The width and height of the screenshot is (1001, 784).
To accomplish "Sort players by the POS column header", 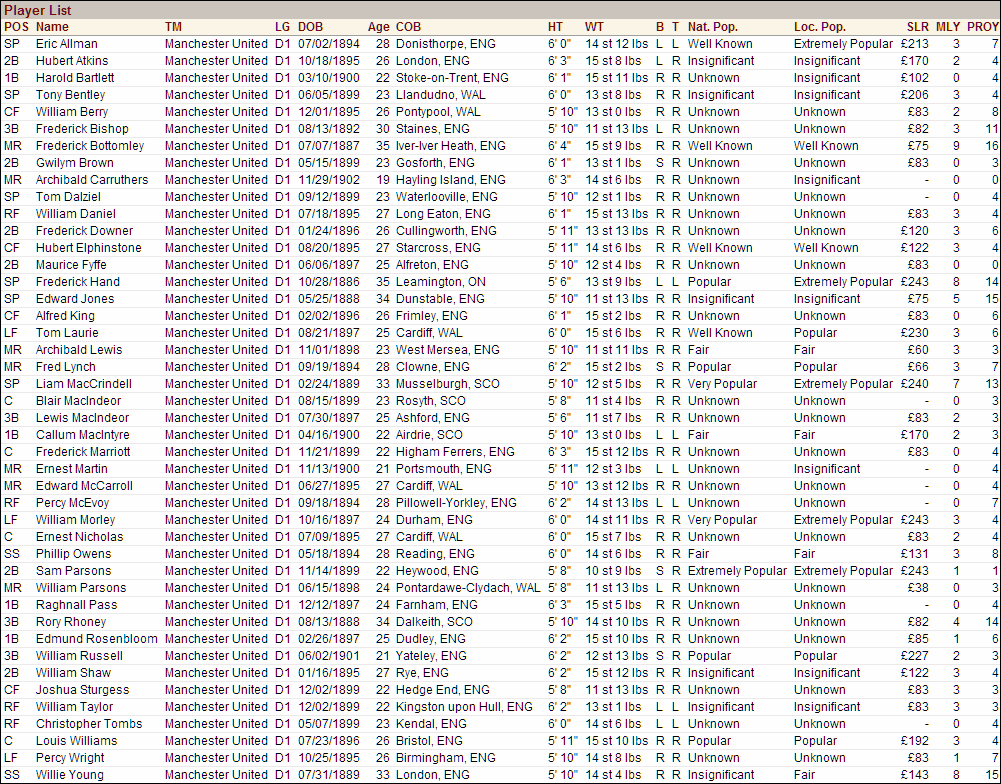I will [x=15, y=27].
